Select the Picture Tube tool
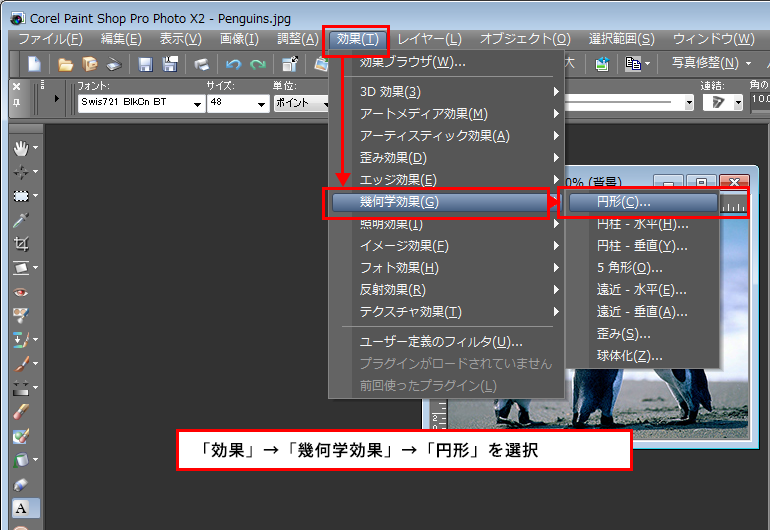 21,484
